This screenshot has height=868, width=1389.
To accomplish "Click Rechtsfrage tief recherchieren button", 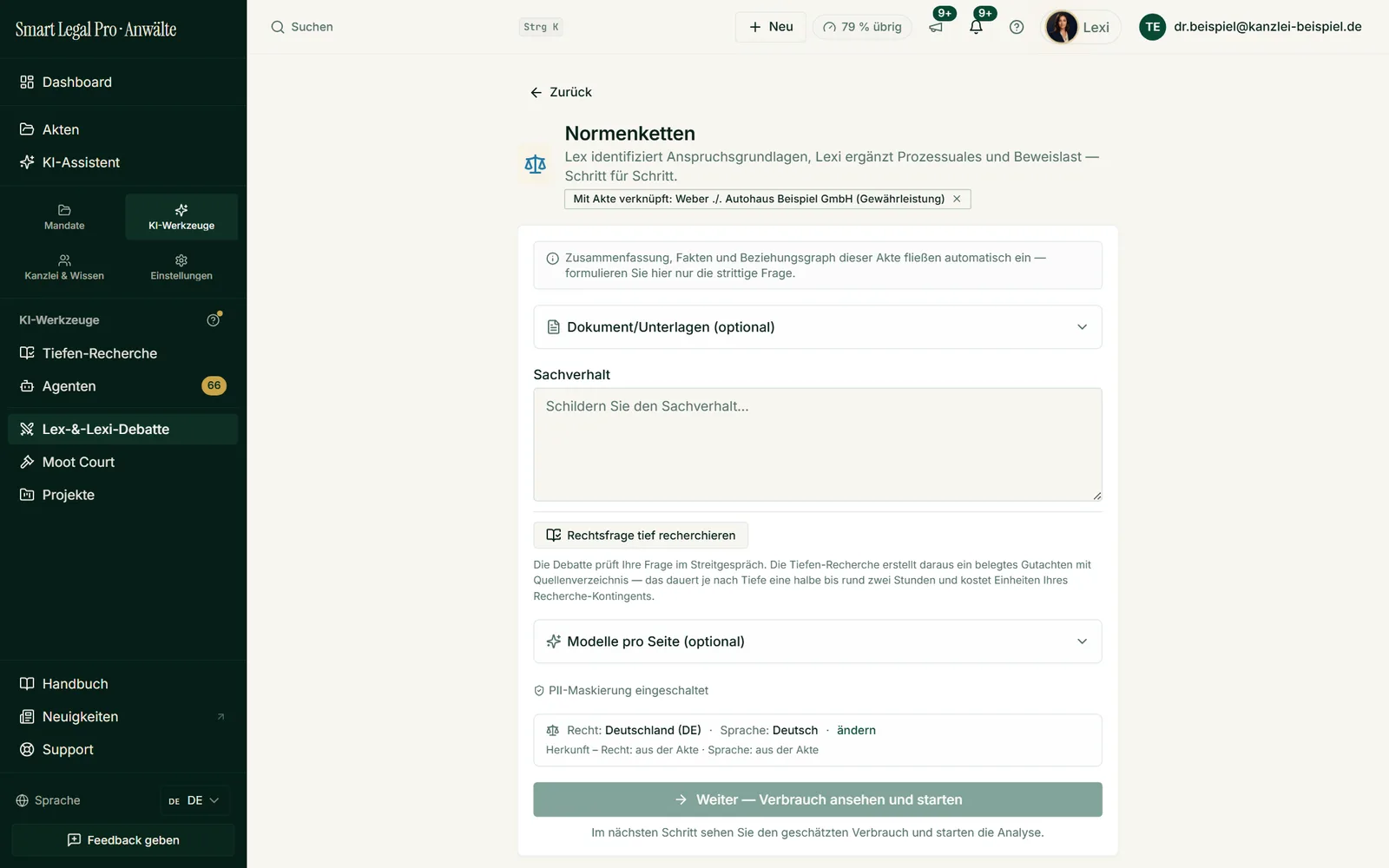I will coord(641,536).
